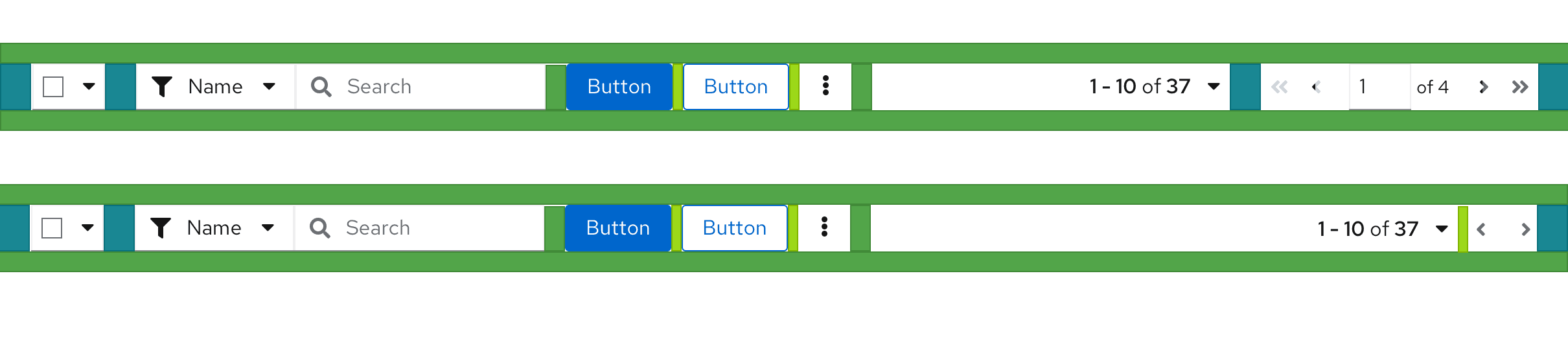Go to the last page in top pagination

1519,87
